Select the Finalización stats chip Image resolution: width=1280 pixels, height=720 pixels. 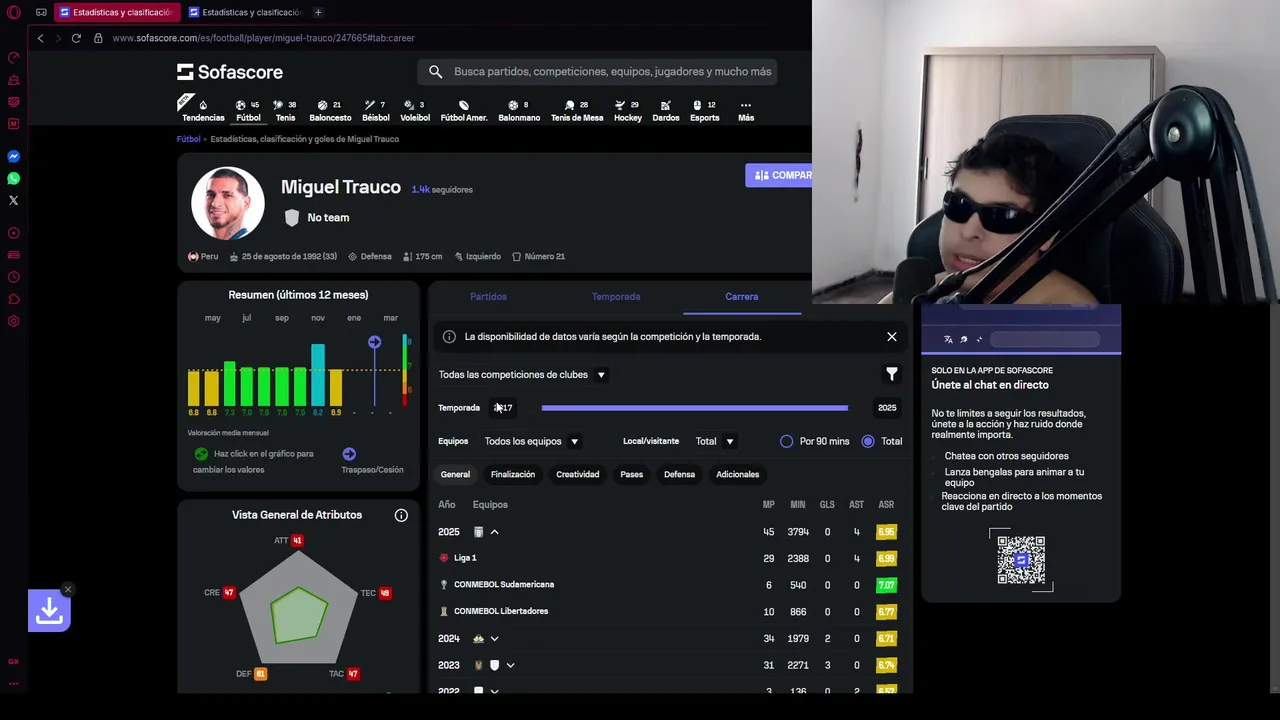[x=513, y=474]
